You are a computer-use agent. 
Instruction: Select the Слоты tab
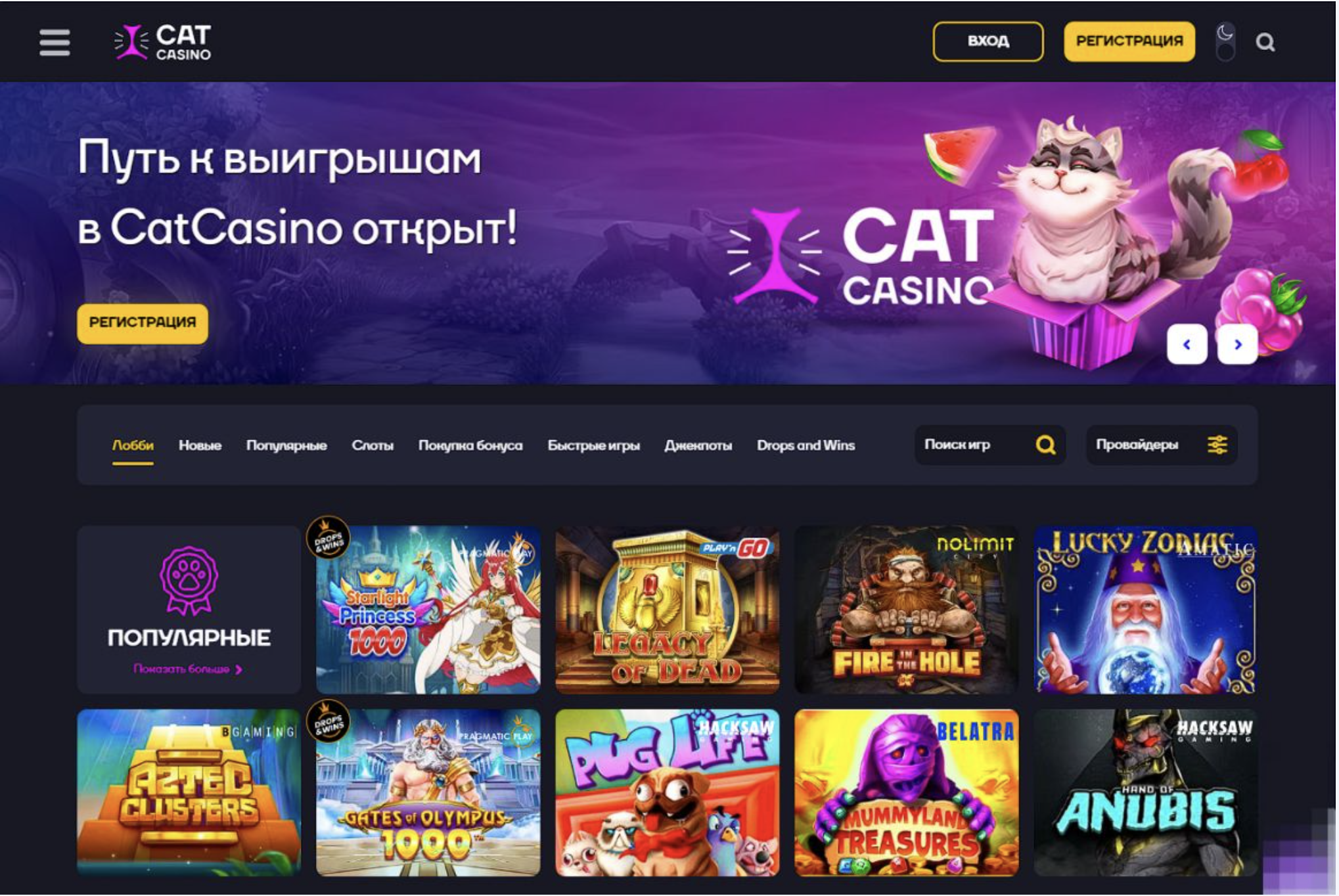[373, 445]
